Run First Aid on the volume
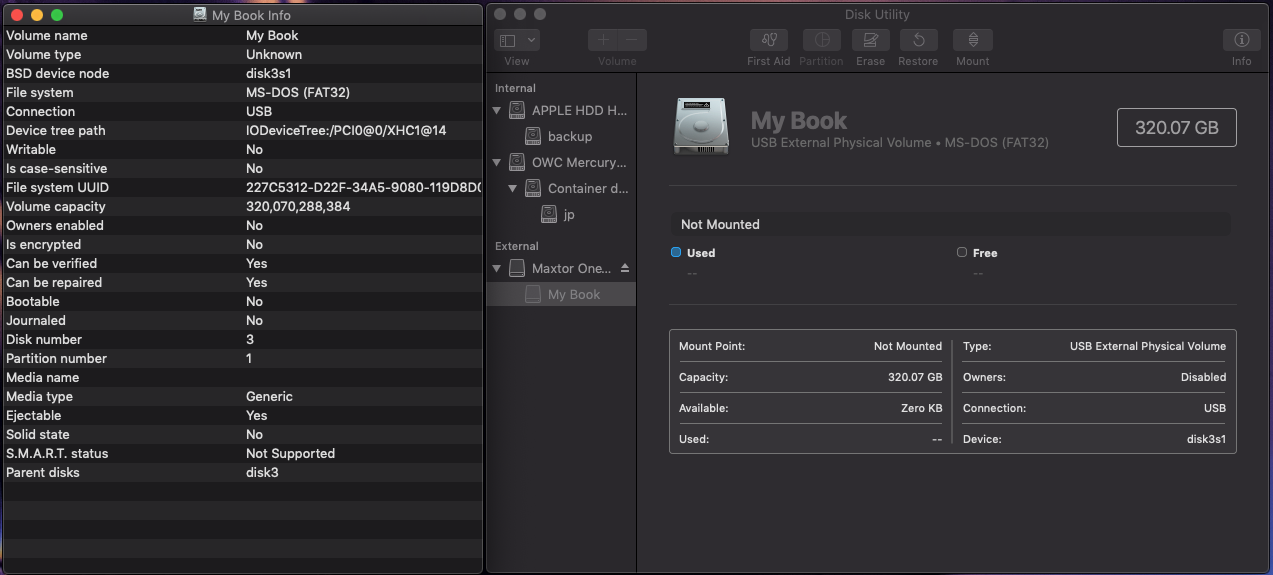This screenshot has width=1273, height=575. [x=768, y=40]
